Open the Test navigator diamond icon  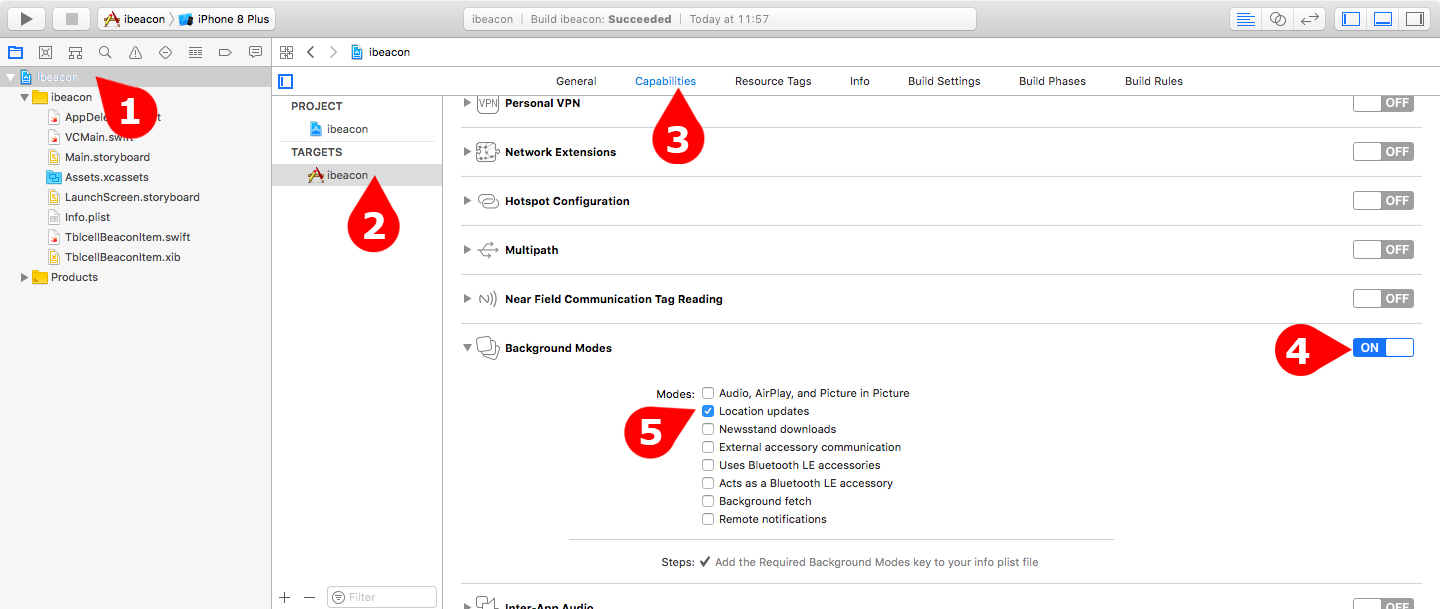point(165,52)
